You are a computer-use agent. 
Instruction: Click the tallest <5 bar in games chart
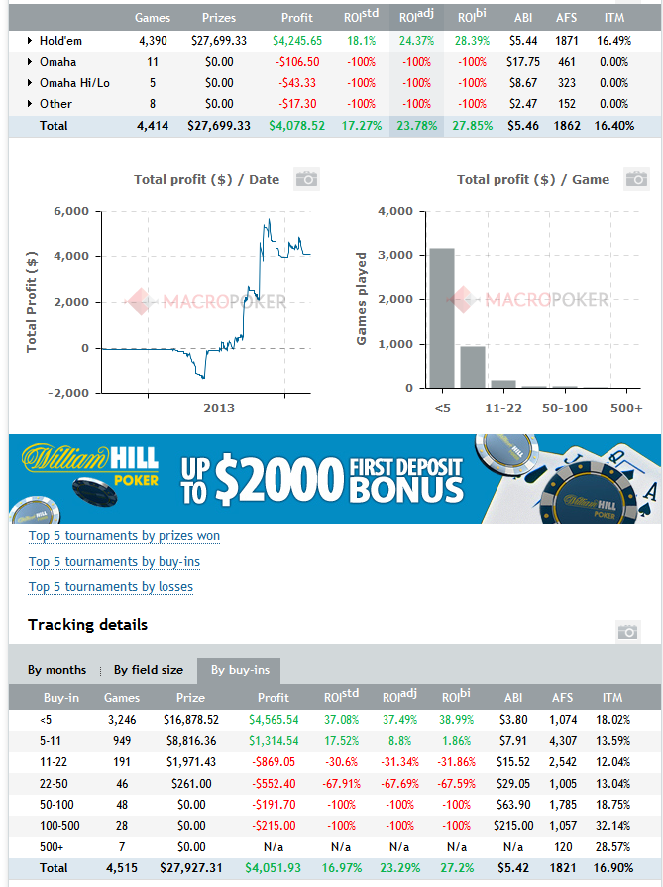pos(441,318)
